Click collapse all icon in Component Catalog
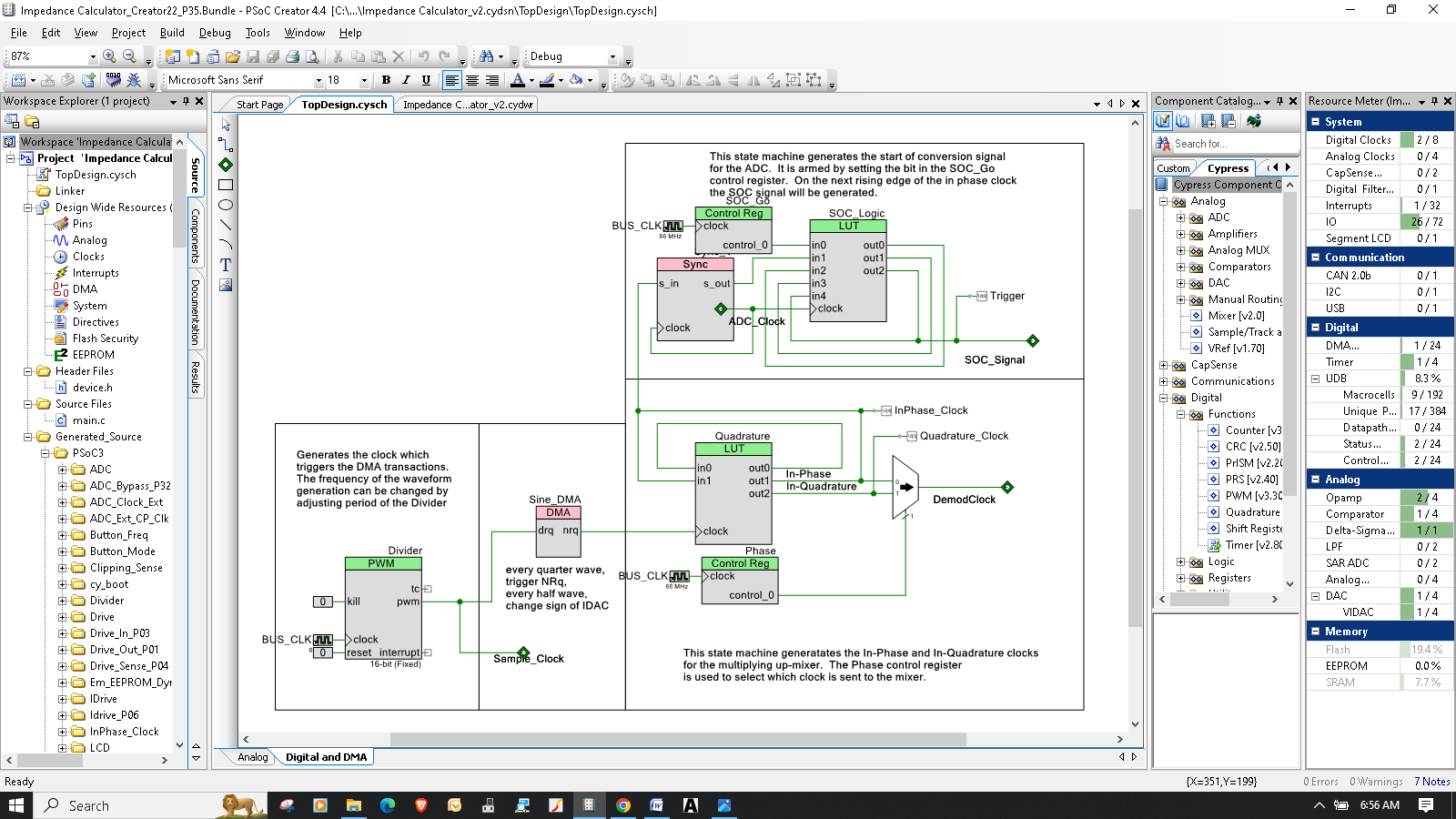The width and height of the screenshot is (1456, 819). (1228, 121)
